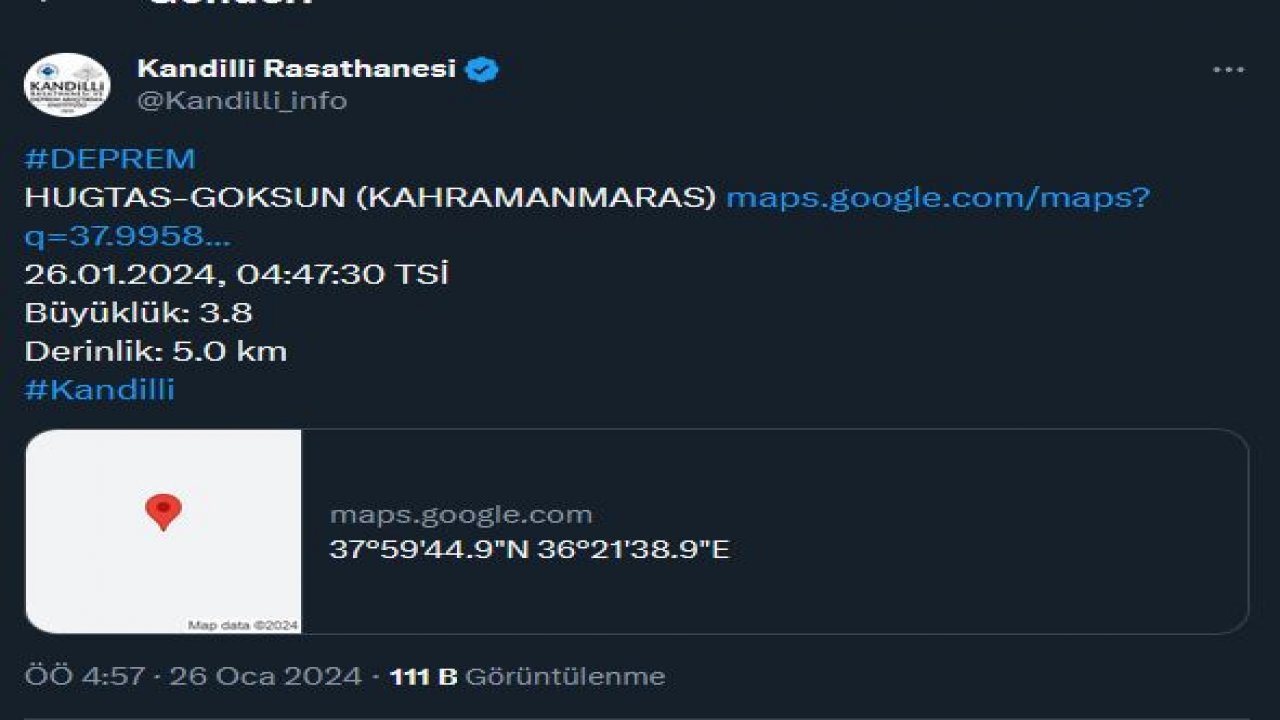
Task: Select the verified checkmark next to account name
Action: (x=486, y=69)
